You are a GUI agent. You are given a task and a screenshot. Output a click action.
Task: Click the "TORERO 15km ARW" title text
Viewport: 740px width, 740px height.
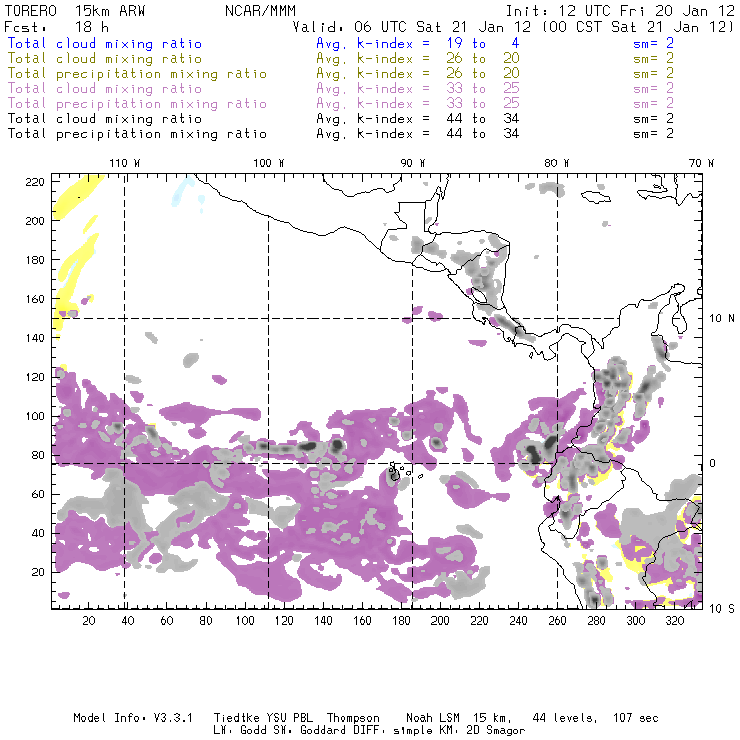coord(75,11)
